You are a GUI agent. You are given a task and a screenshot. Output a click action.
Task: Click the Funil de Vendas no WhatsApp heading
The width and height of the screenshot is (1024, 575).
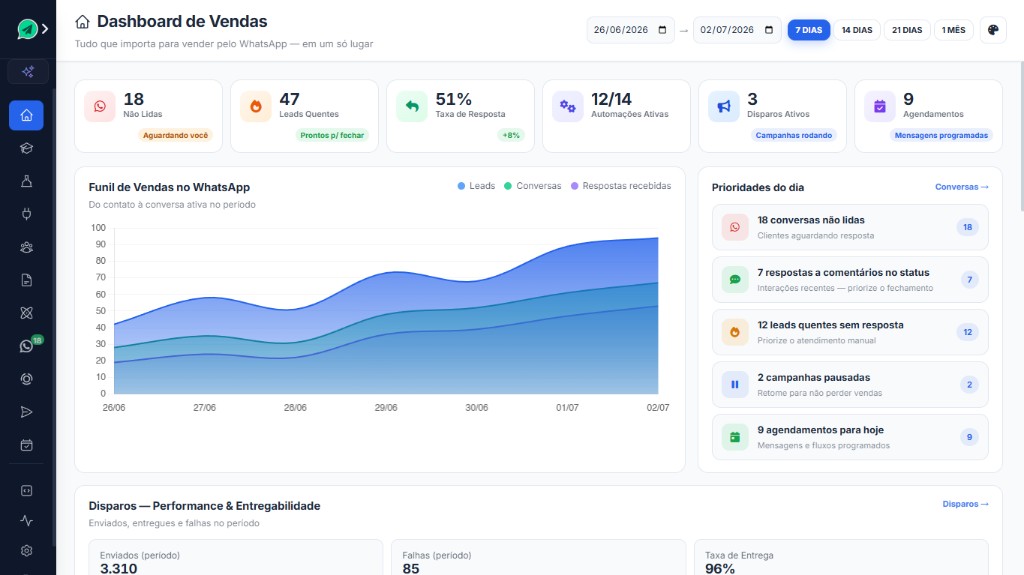point(169,187)
